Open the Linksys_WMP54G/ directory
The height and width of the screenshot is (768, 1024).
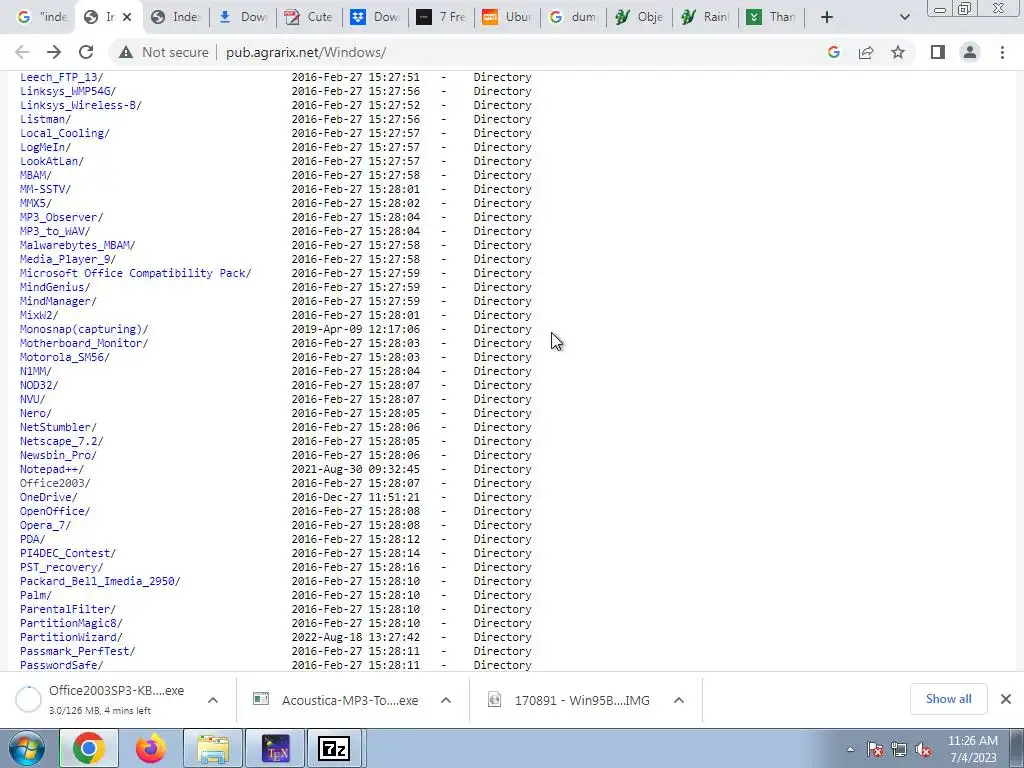click(x=68, y=91)
